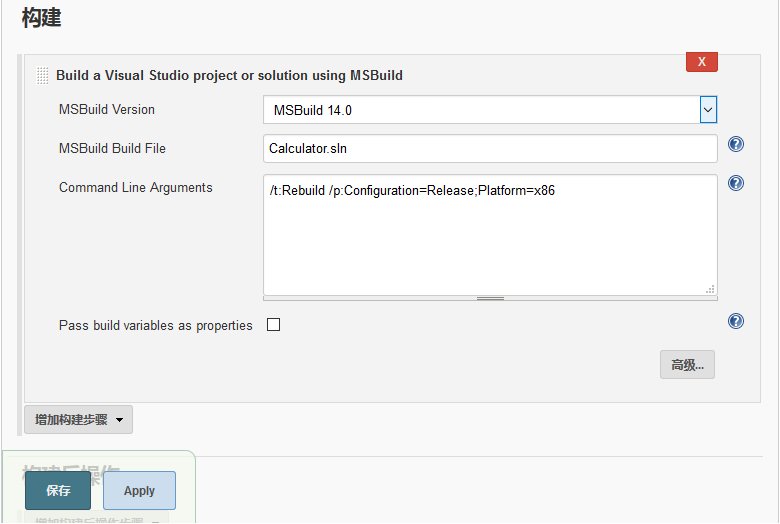Click the MSBuild Build File label
The image size is (780, 524).
coord(112,148)
